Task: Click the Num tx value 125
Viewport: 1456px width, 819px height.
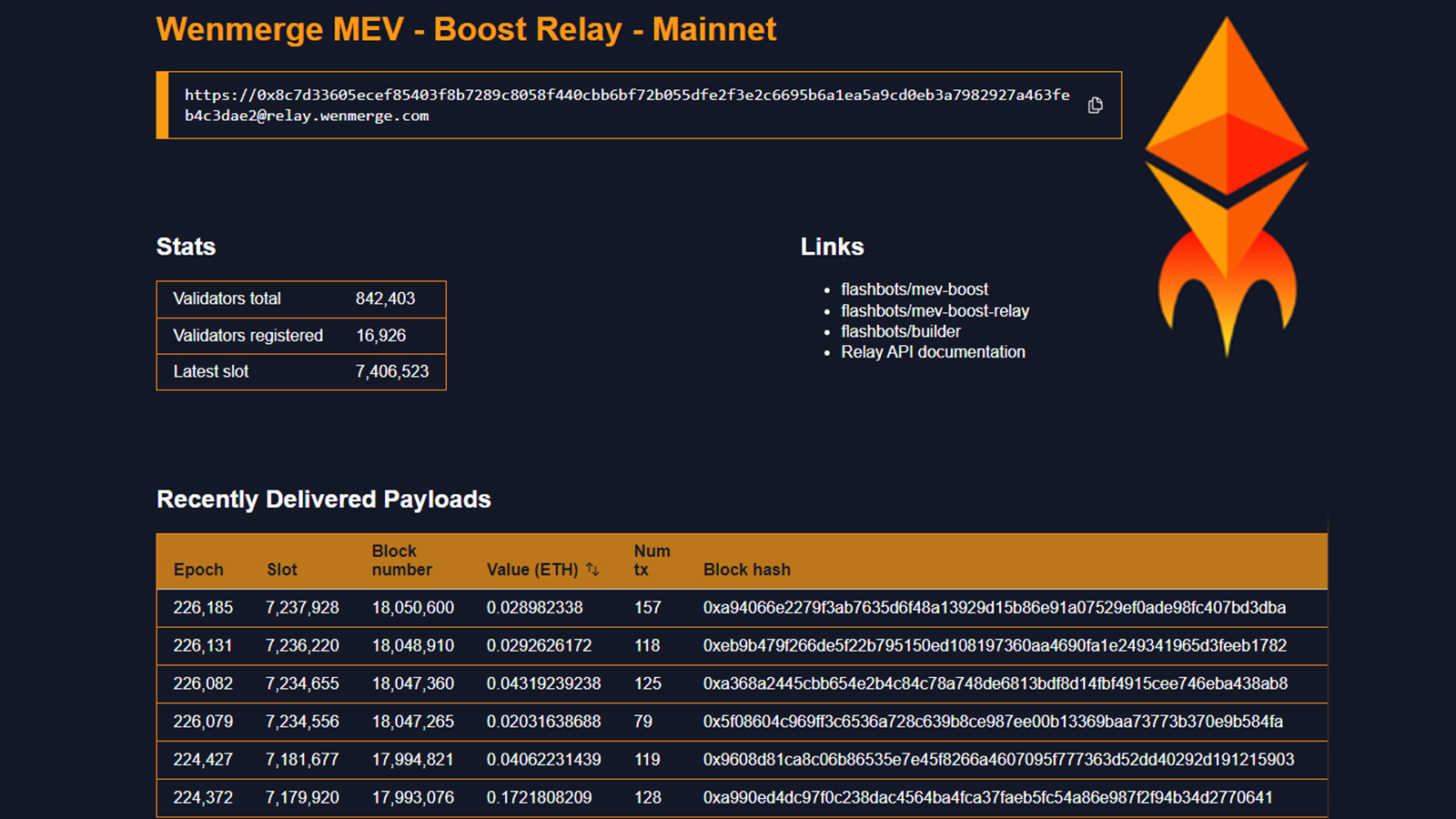Action: point(647,683)
